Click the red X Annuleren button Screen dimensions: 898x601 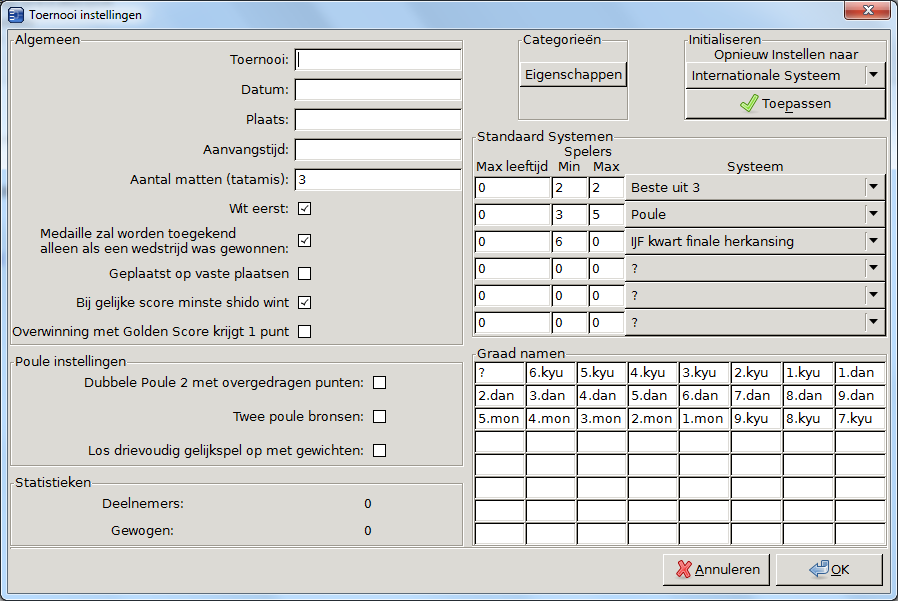pos(716,569)
